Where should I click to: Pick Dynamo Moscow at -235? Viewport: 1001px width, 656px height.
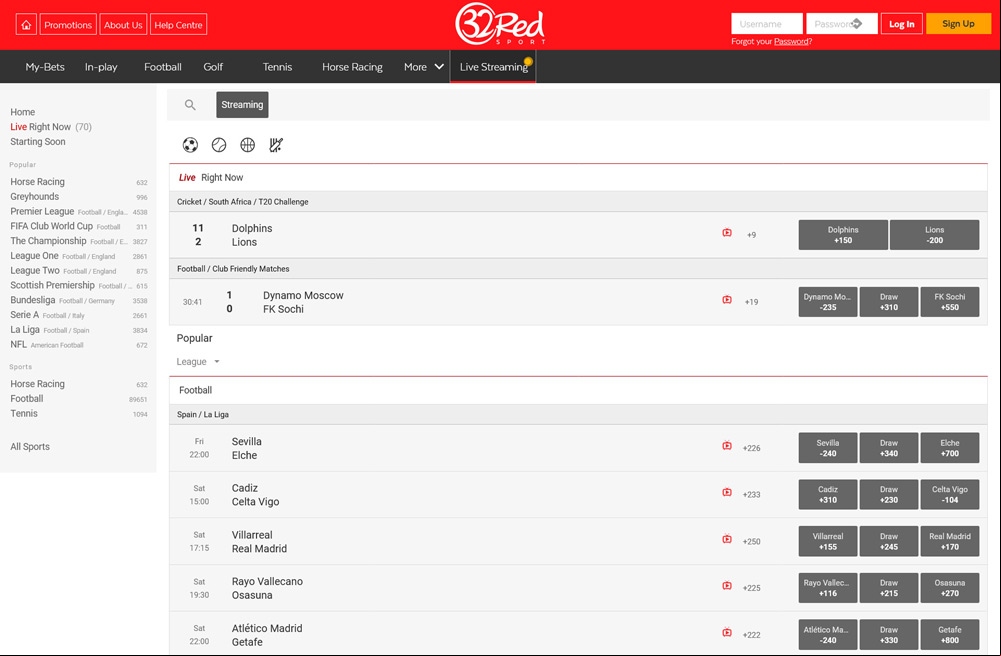827,302
